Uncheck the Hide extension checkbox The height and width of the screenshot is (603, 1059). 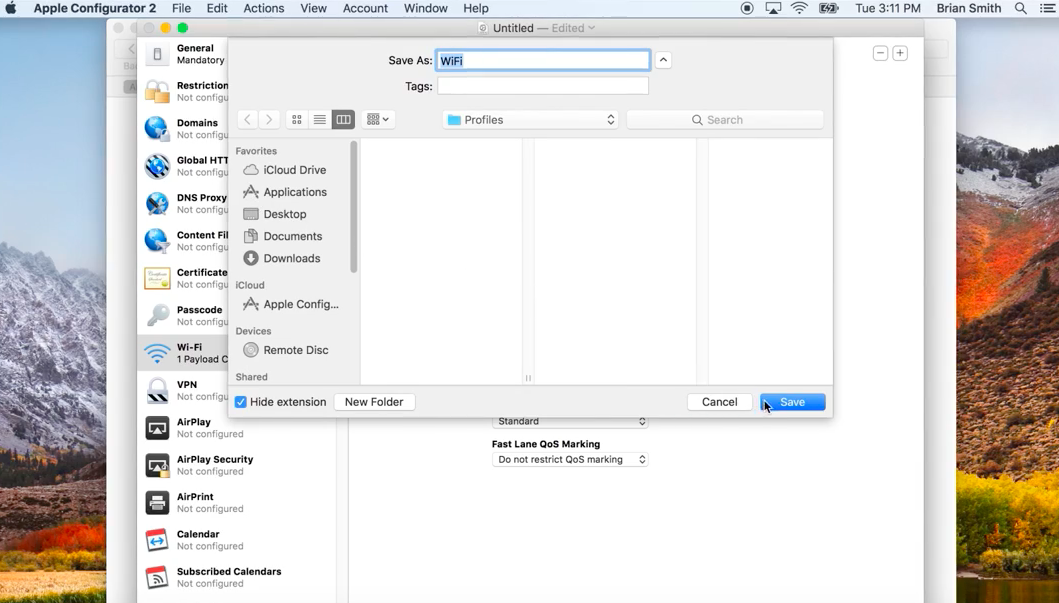click(240, 402)
